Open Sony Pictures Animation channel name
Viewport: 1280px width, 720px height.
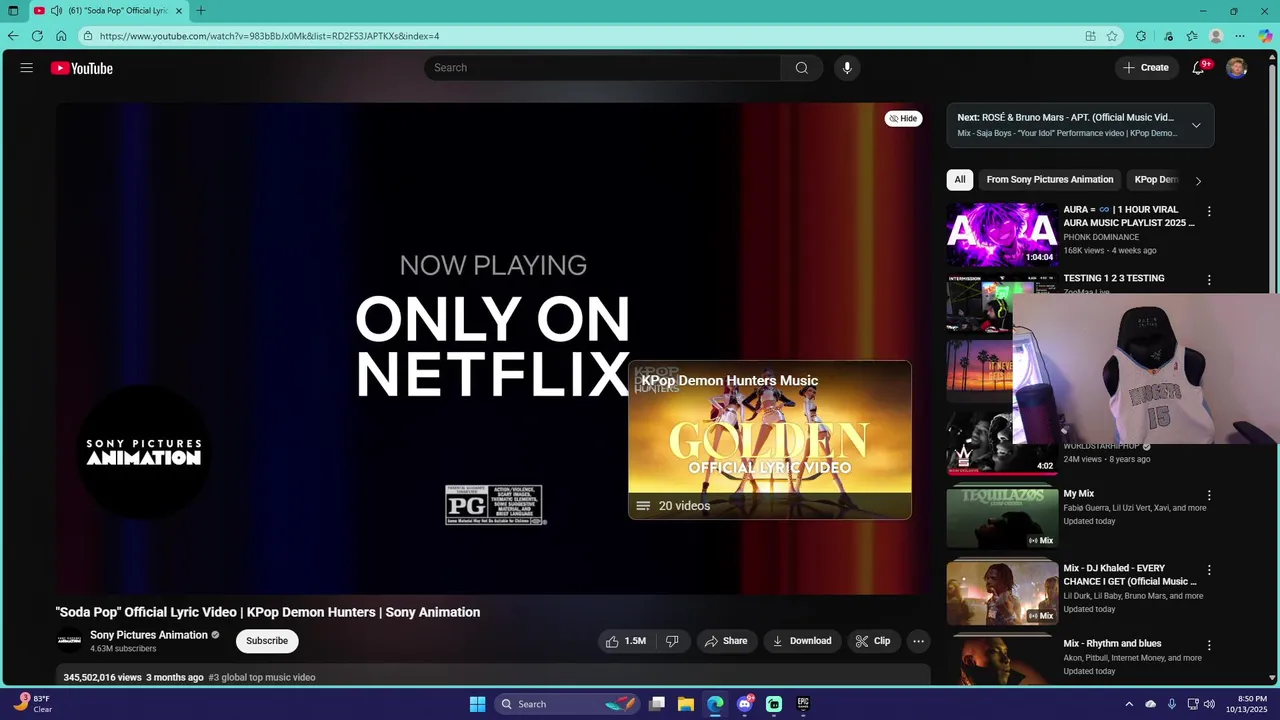[x=149, y=635]
